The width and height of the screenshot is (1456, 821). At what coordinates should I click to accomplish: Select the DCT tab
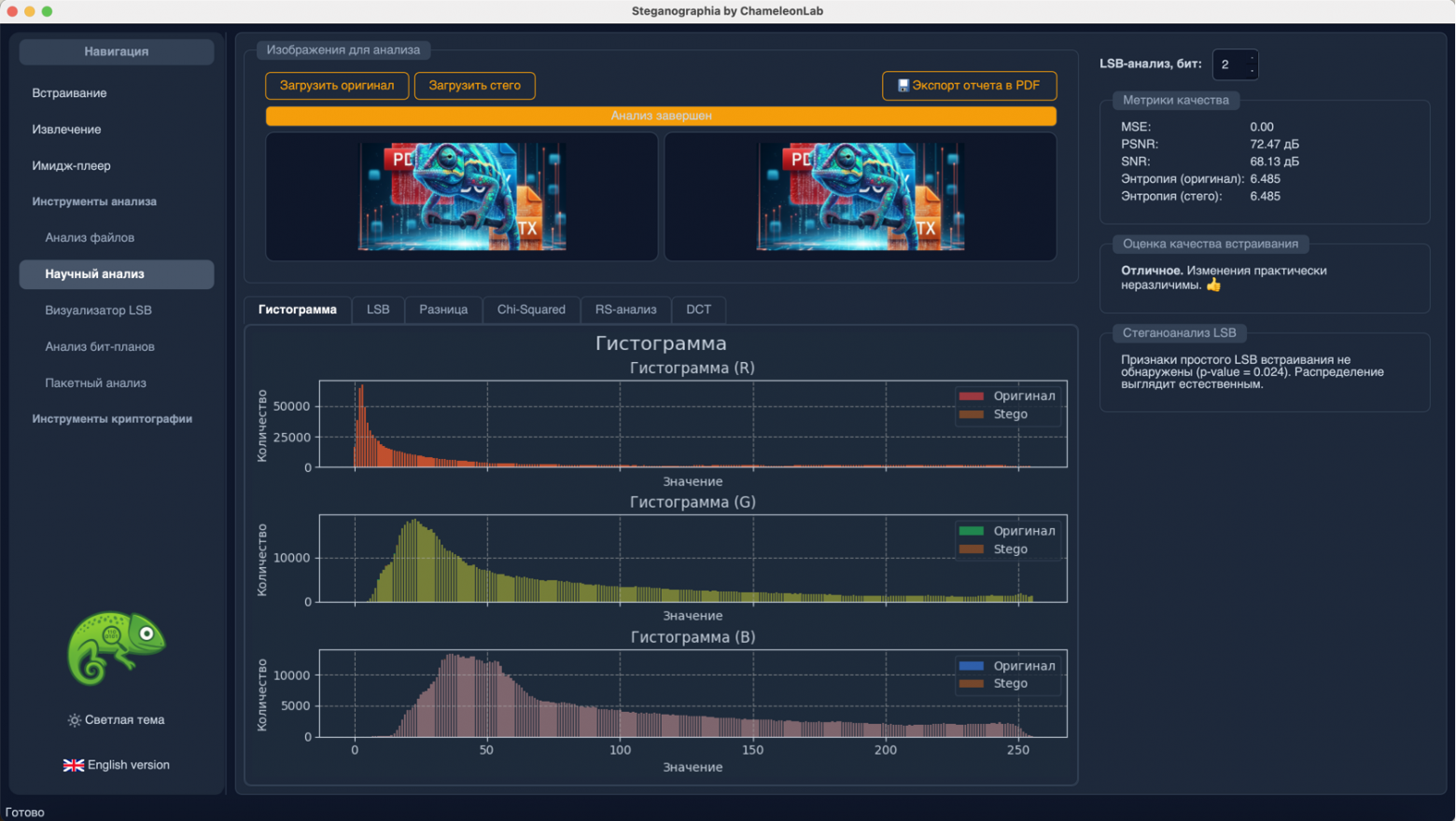pyautogui.click(x=698, y=310)
